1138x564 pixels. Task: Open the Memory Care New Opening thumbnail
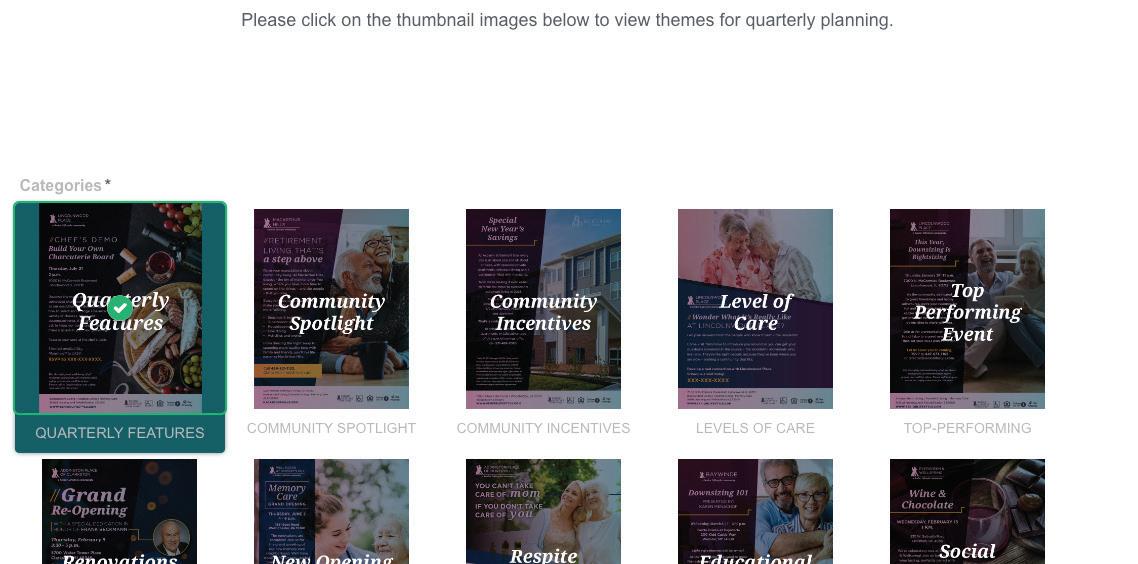tap(331, 511)
